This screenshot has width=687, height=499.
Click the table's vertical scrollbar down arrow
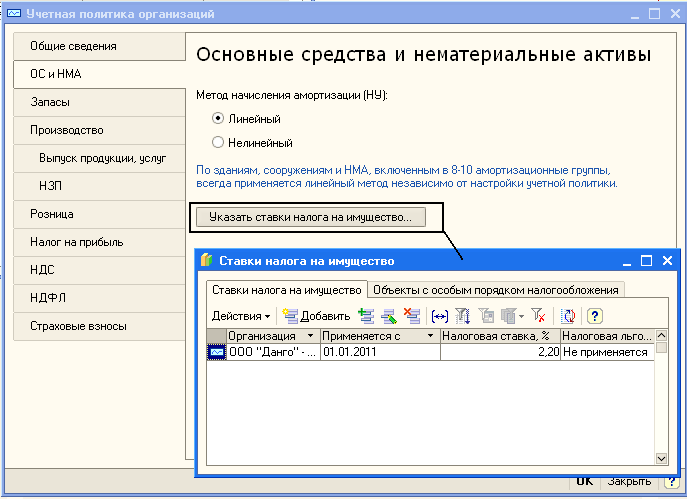pos(661,457)
